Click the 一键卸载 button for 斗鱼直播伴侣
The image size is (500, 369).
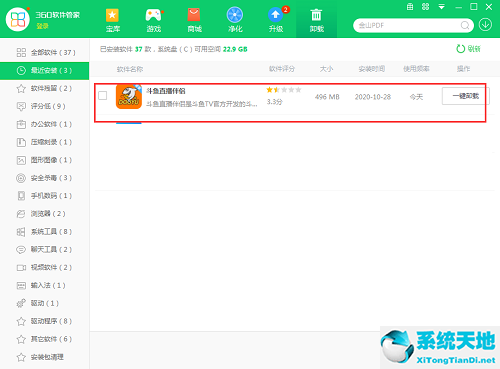pos(465,96)
